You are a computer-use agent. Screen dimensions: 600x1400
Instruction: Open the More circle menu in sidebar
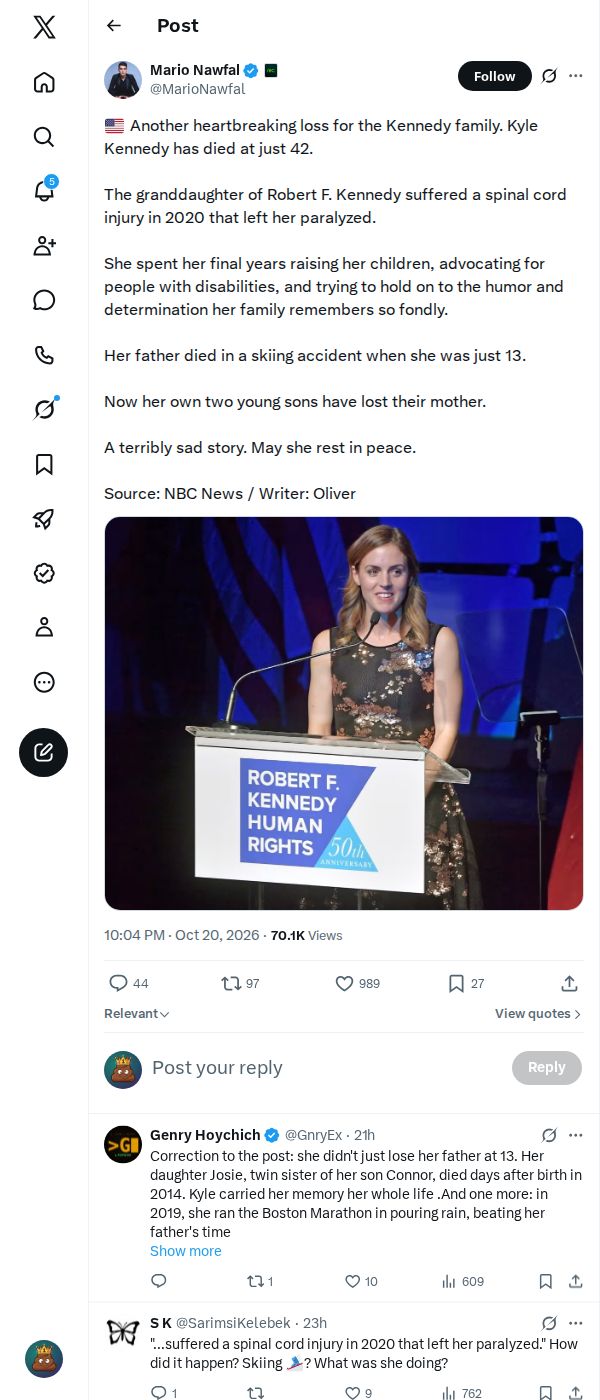pos(44,682)
